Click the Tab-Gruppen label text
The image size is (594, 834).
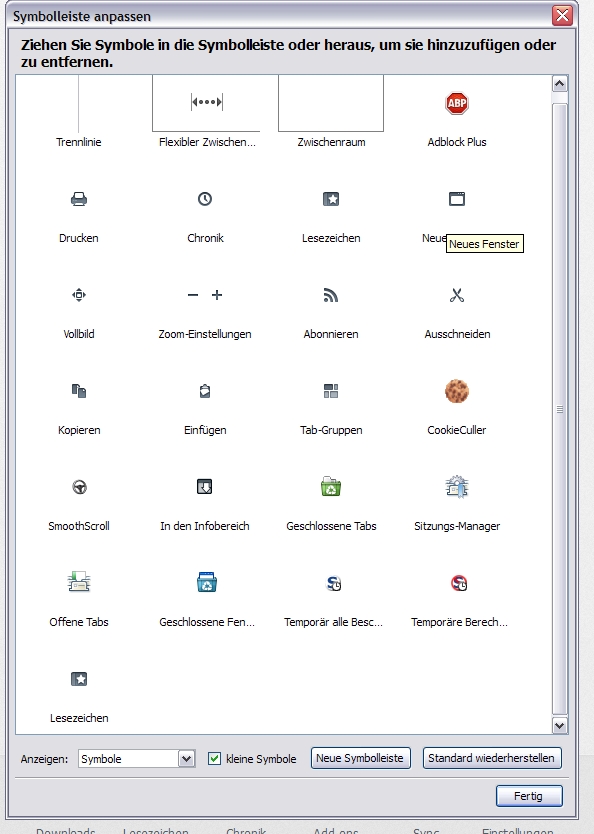[331, 430]
